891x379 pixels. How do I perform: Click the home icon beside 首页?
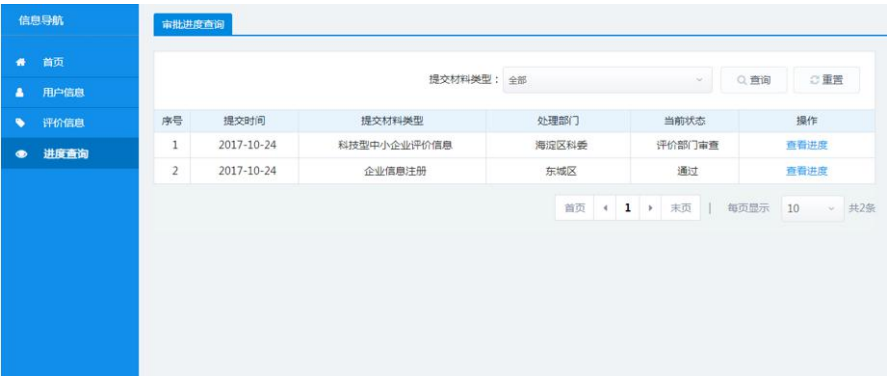21,63
